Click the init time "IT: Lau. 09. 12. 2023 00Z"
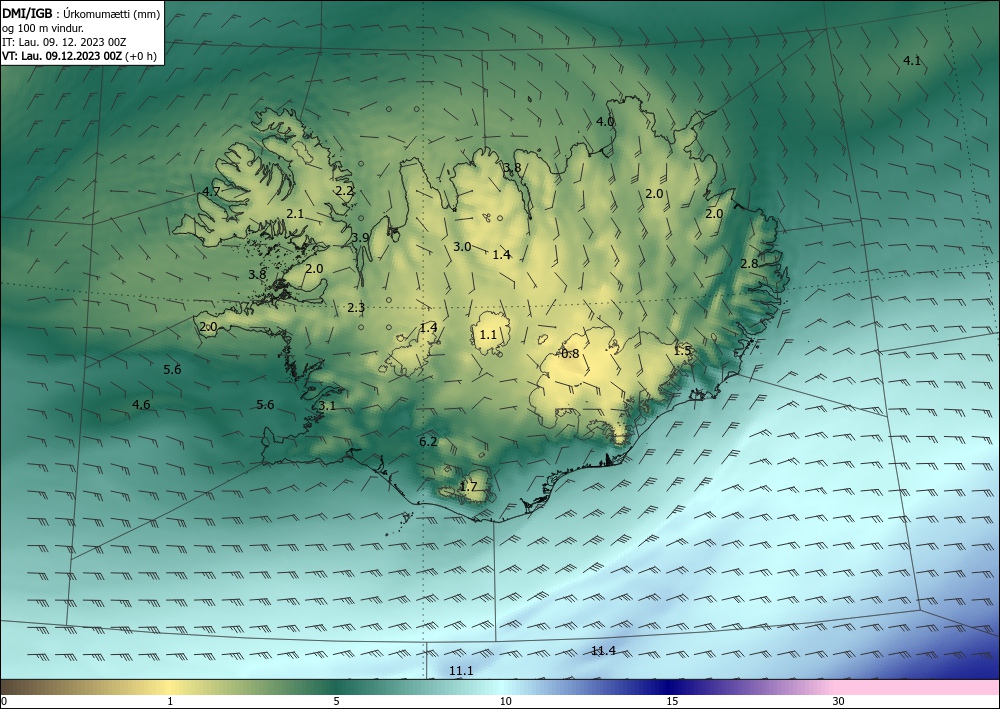 (x=64, y=43)
